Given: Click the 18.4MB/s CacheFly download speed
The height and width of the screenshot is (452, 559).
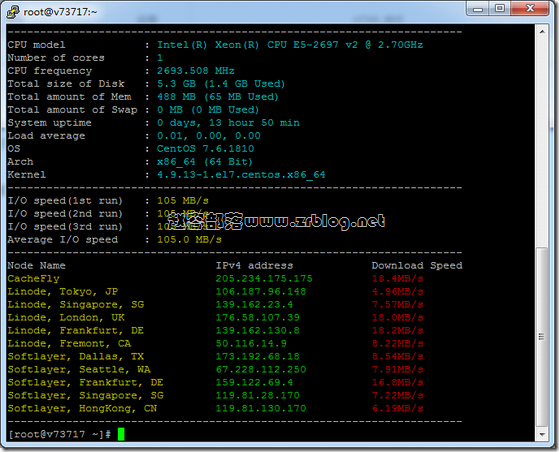Looking at the screenshot, I should pos(398,278).
